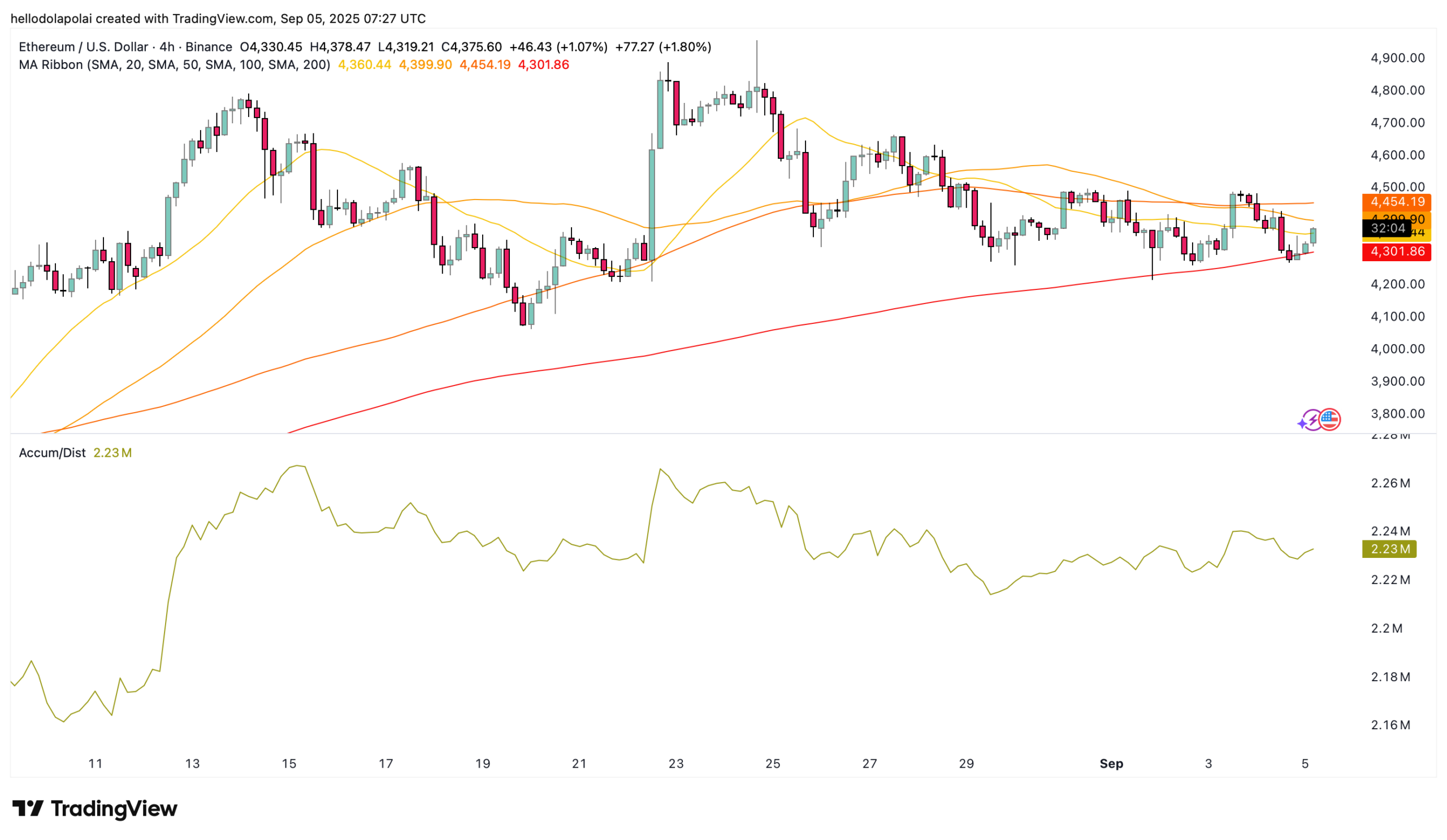Click the Accum/Dist indicator label

pyautogui.click(x=52, y=453)
